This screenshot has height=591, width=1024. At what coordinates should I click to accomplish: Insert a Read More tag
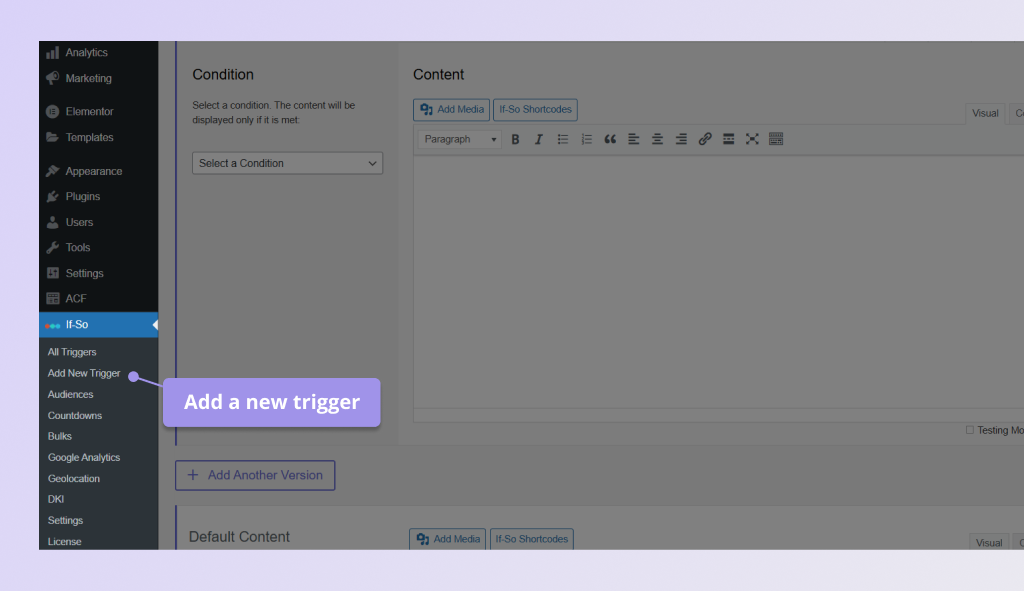pos(729,139)
